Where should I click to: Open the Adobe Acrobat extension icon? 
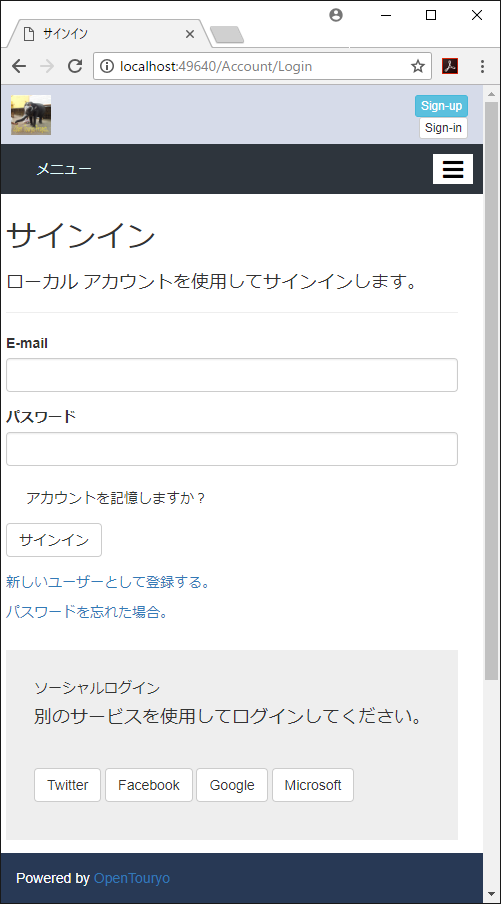(450, 66)
